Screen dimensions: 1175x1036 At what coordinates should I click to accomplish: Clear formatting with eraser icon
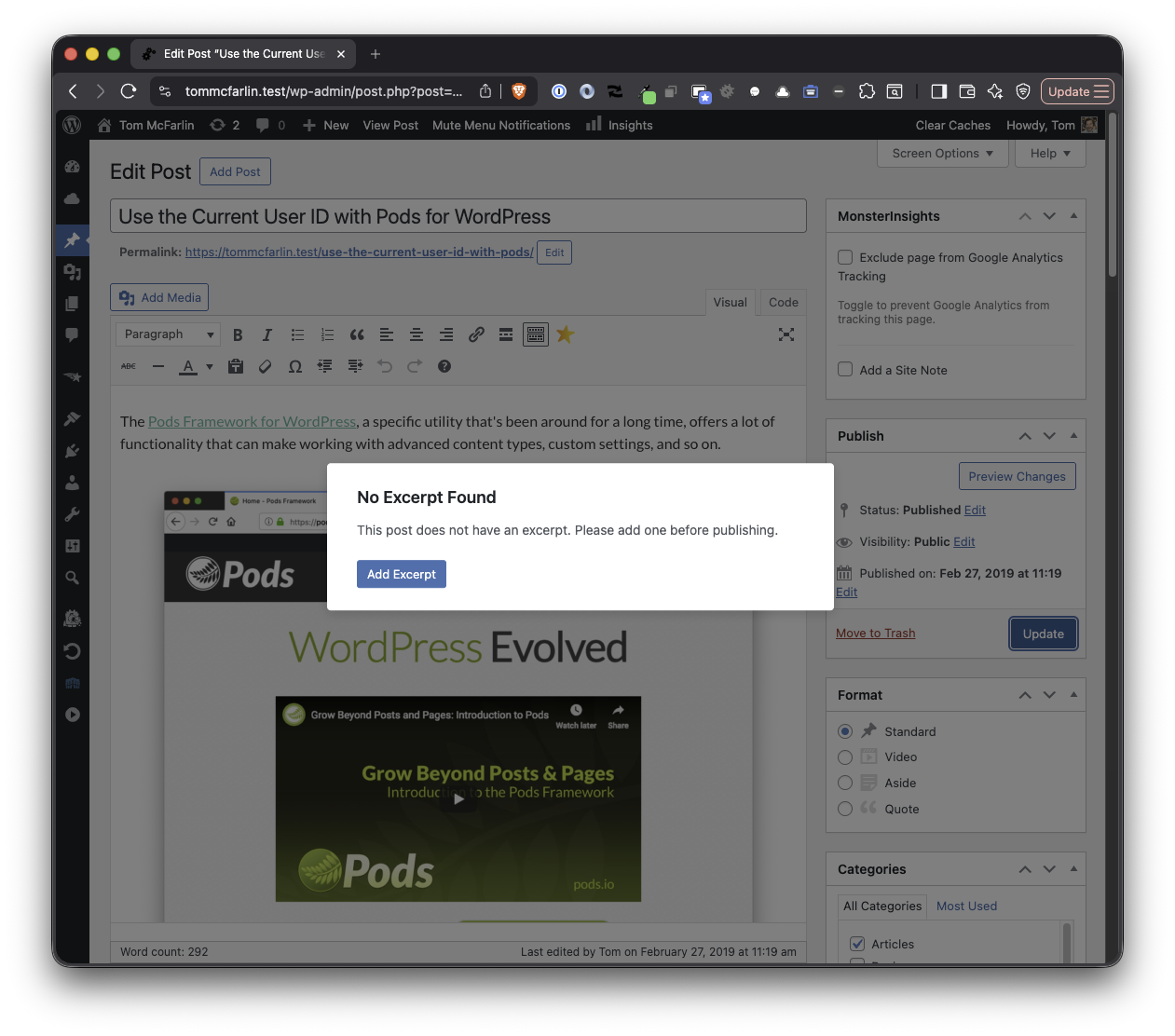click(x=266, y=366)
